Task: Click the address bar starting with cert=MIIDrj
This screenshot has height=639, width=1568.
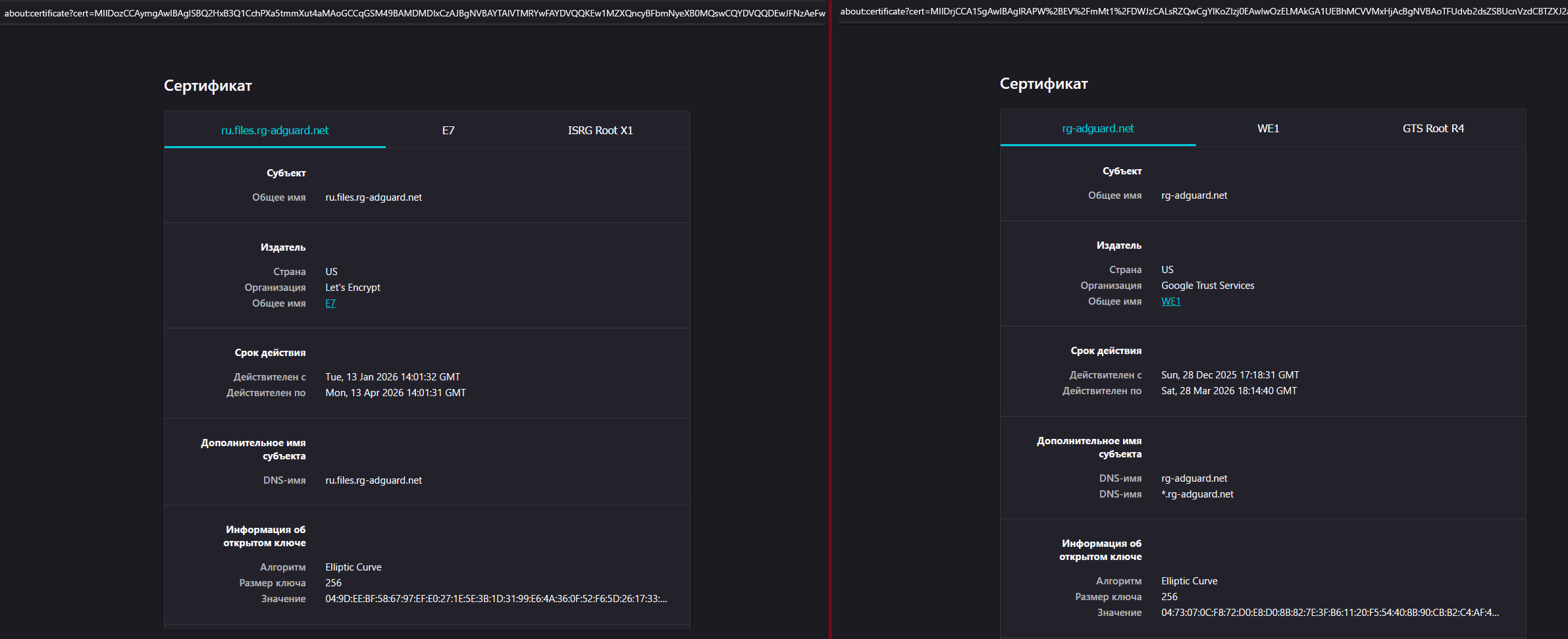Action: 1204,11
